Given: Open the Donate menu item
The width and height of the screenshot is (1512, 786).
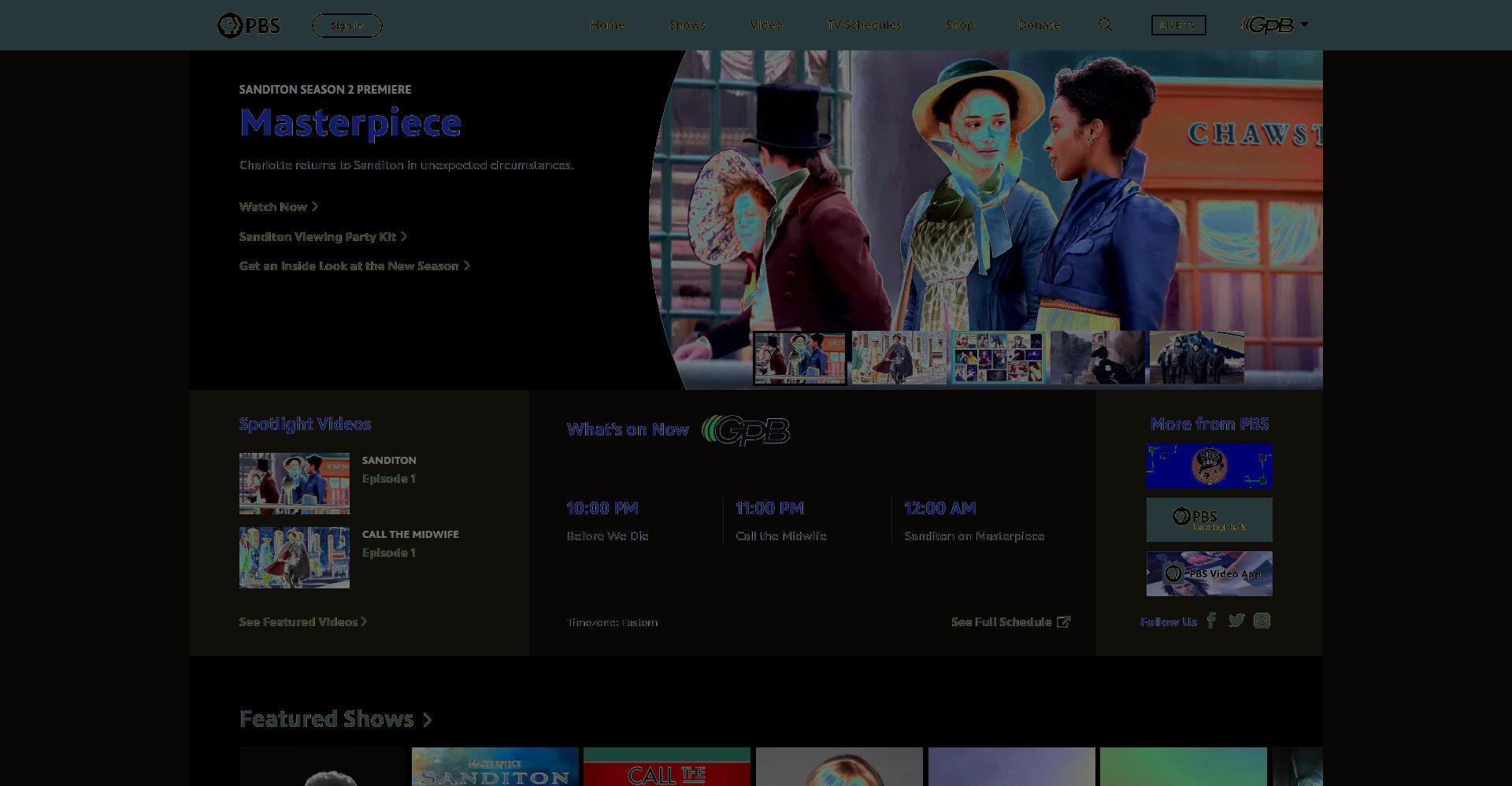Looking at the screenshot, I should coord(1039,25).
